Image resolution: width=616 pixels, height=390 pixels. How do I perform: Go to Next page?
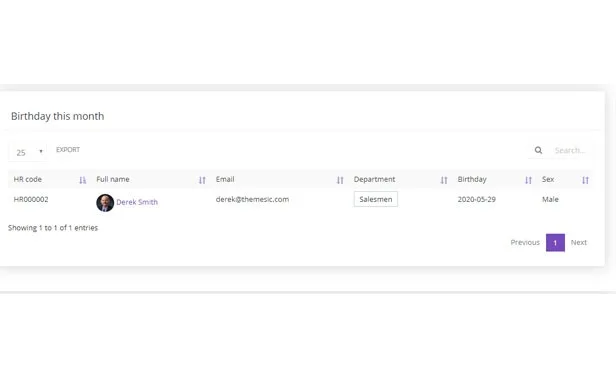tap(579, 242)
